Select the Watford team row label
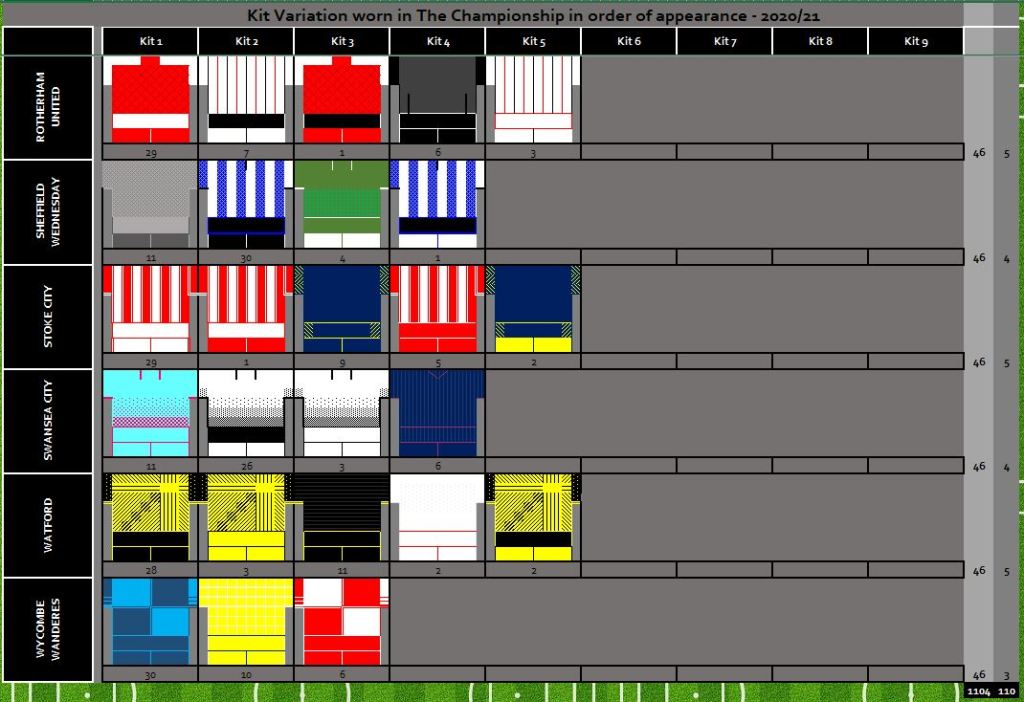 pos(48,525)
